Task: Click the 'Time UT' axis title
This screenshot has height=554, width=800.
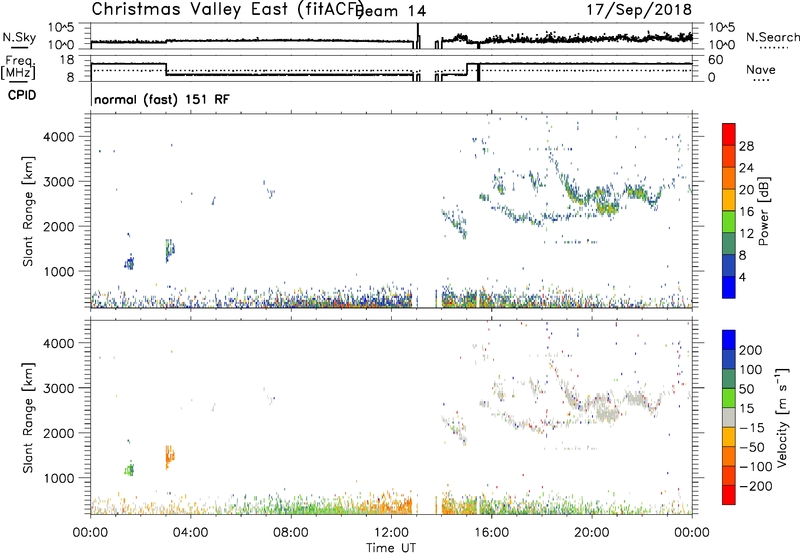Action: pos(391,548)
